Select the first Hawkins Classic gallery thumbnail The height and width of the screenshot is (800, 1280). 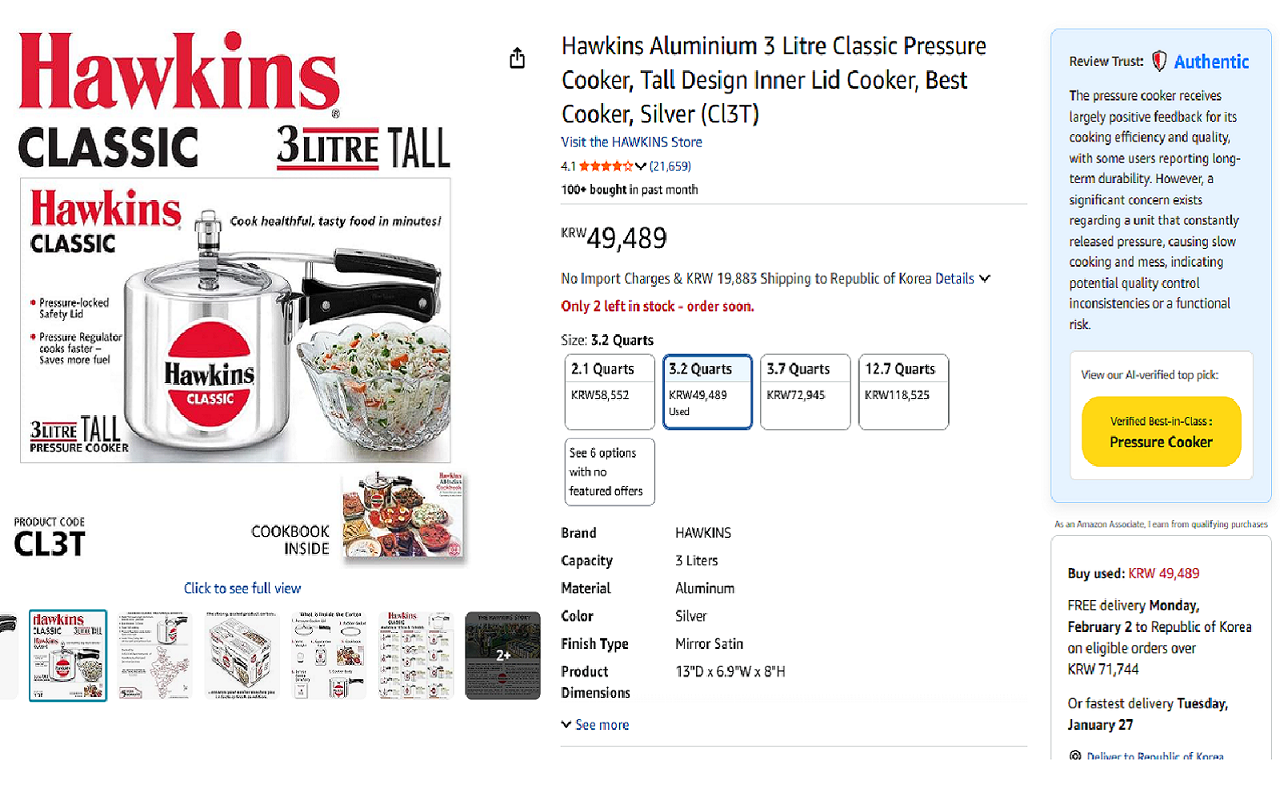point(67,655)
